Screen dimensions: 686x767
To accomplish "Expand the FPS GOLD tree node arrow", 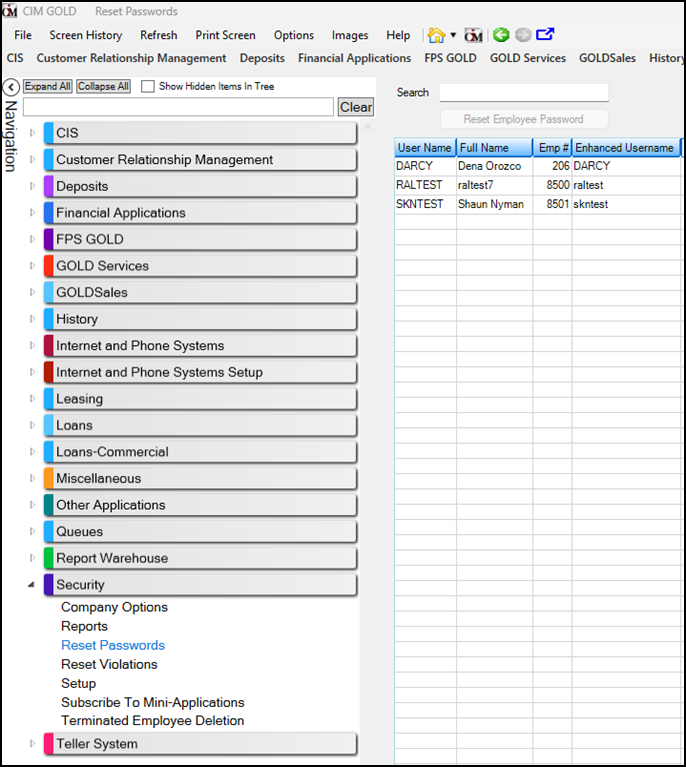I will point(32,239).
